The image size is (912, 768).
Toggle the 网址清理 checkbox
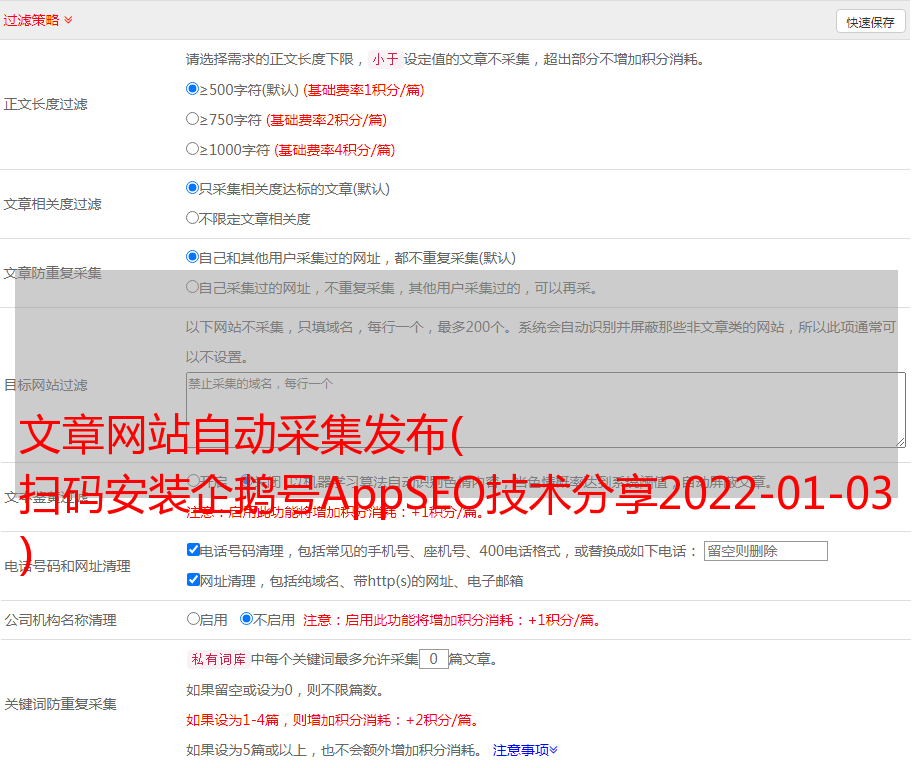193,580
